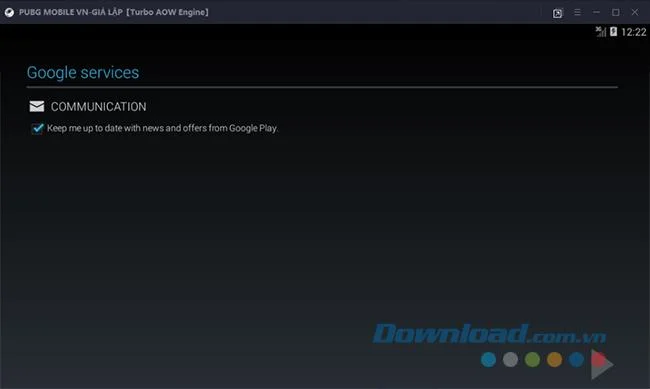Click the 12:22 clock in the status bar

click(x=633, y=32)
